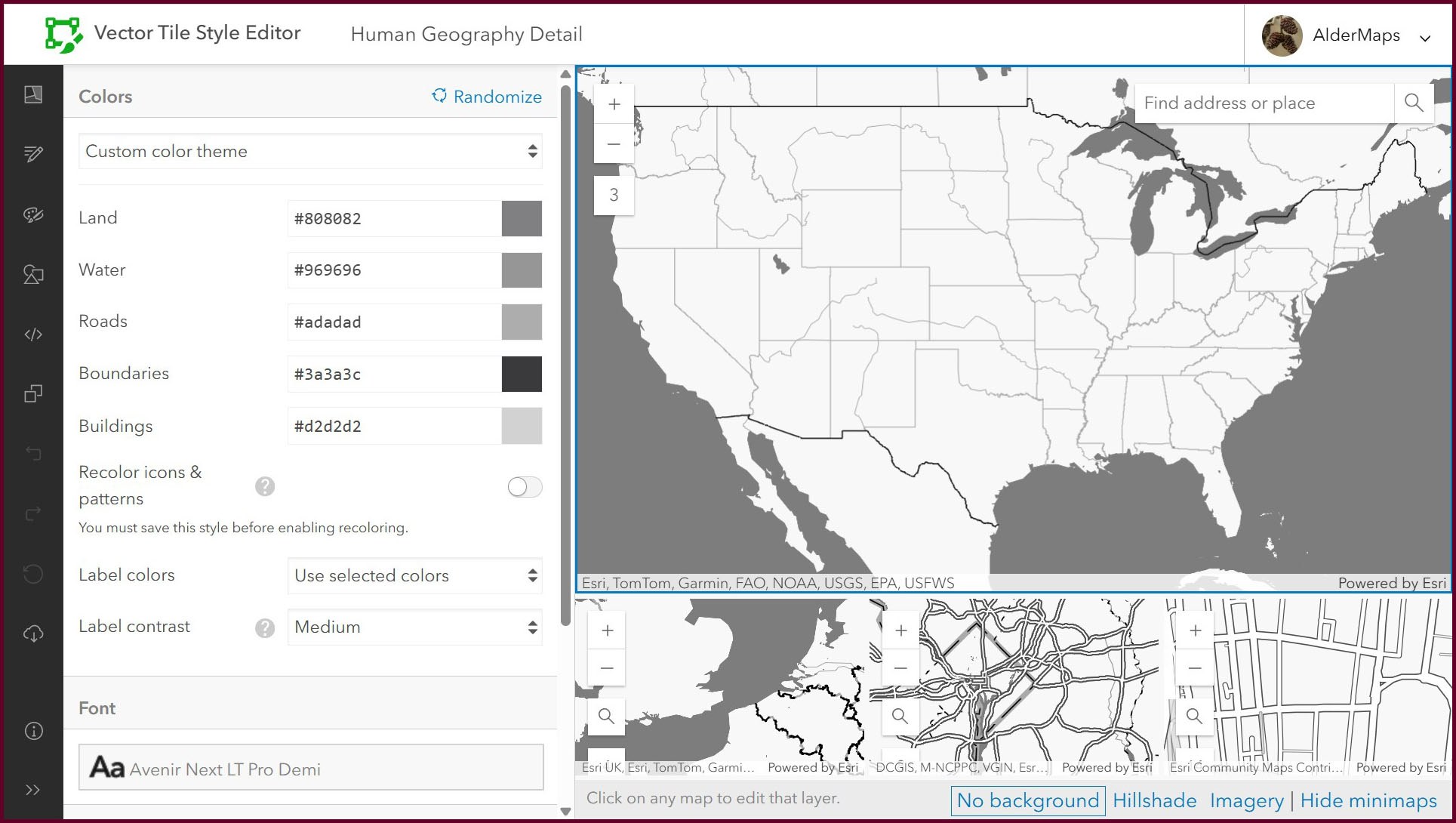1456x823 pixels.
Task: Zoom in on the third minimap
Action: pos(1195,630)
